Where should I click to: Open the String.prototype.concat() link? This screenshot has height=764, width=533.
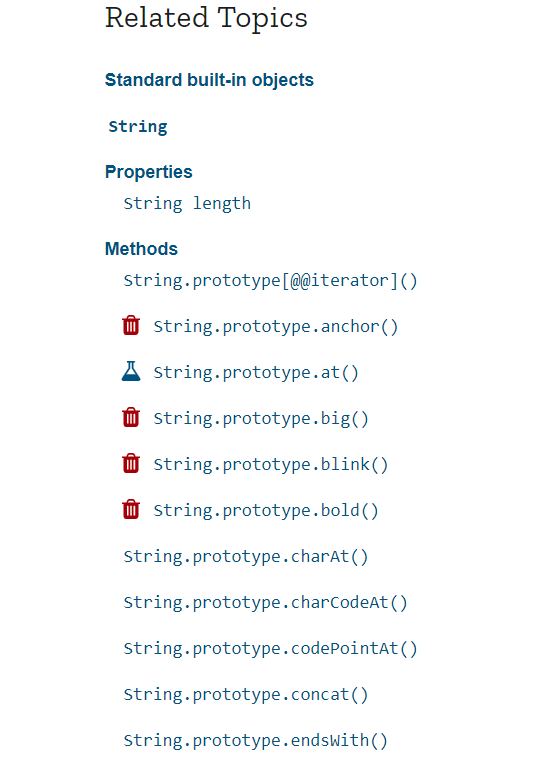pyautogui.click(x=246, y=694)
